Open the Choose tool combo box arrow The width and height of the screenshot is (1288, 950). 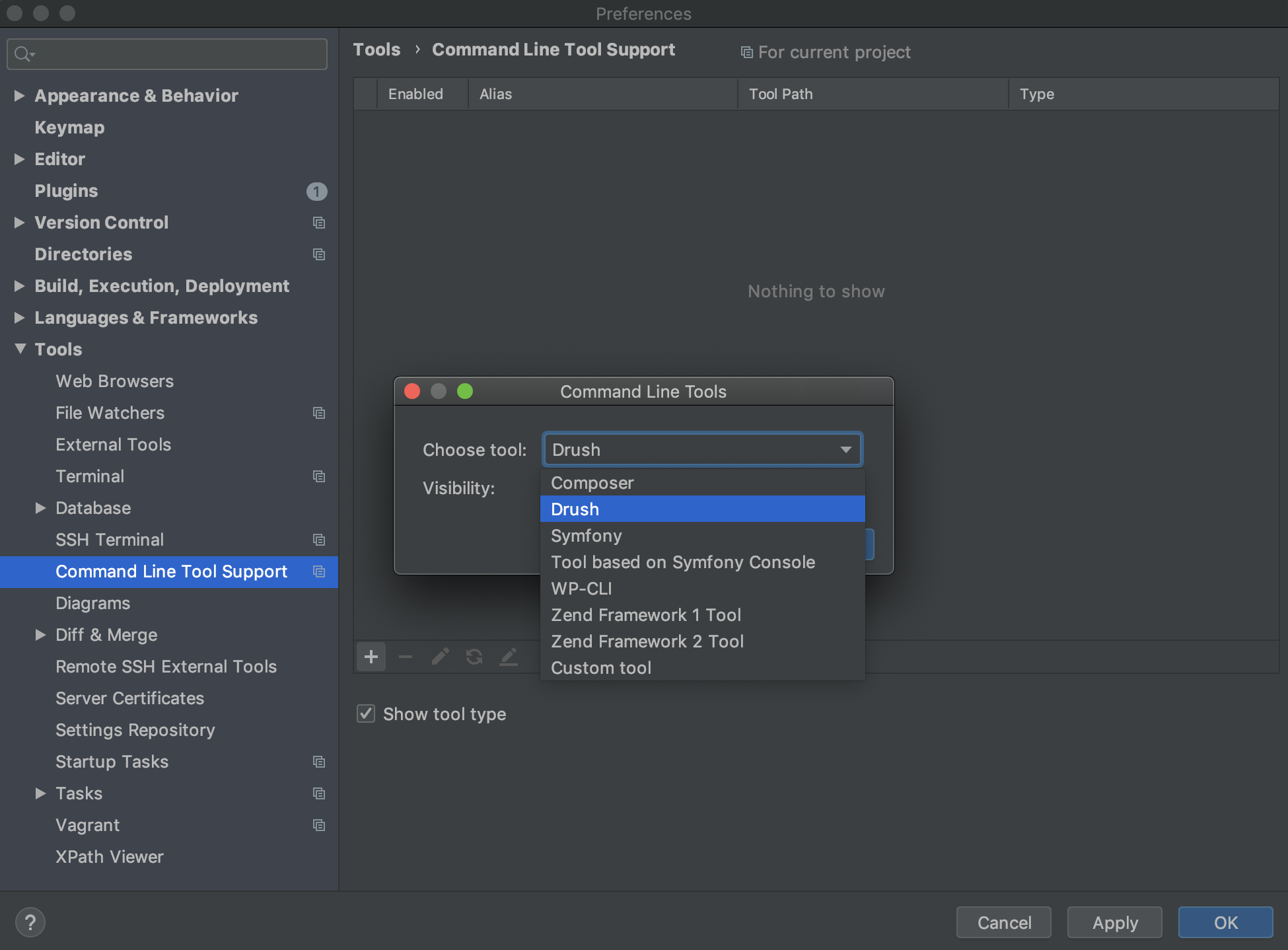coord(845,450)
